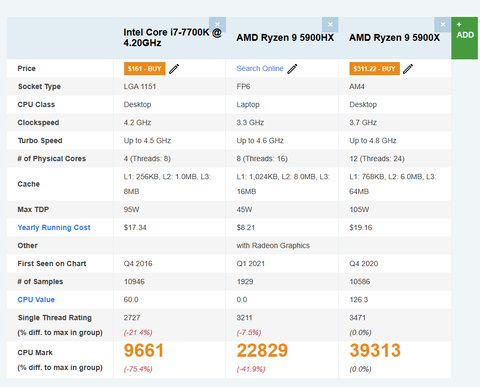Click the LGA 1151 socket value
The height and width of the screenshot is (387, 480).
tap(140, 86)
